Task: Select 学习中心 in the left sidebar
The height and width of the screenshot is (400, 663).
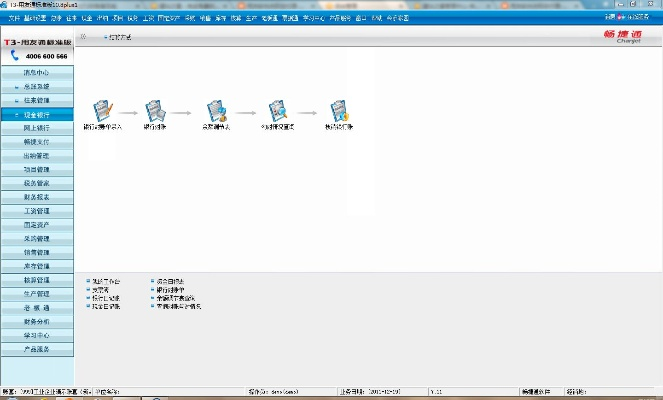Action: pos(37,336)
